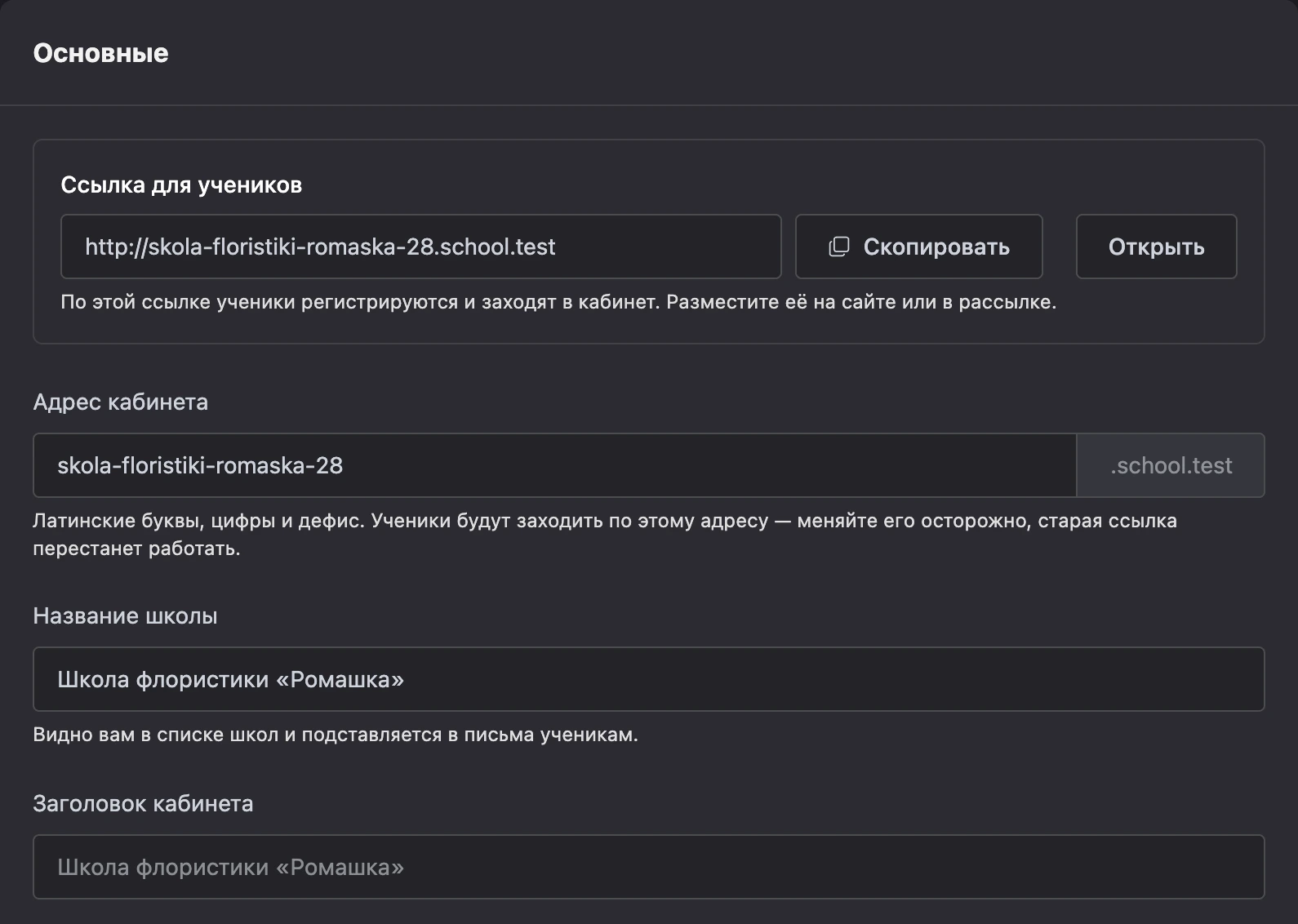Click the Ссылка для учеников heading
The image size is (1298, 924).
tap(181, 185)
